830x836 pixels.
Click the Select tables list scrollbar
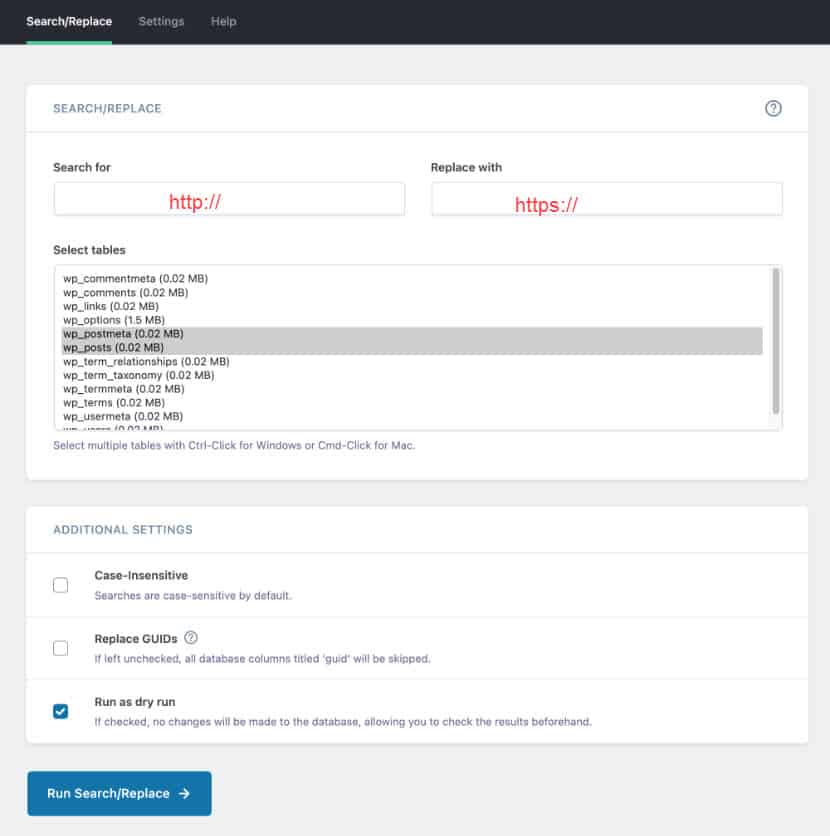pyautogui.click(x=776, y=341)
